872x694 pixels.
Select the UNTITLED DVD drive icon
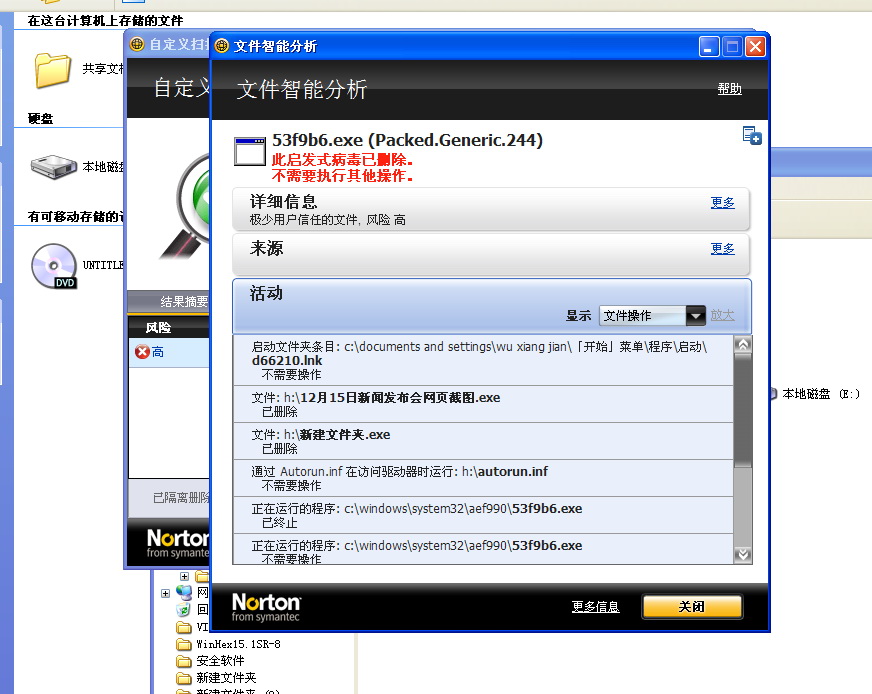pos(54,266)
